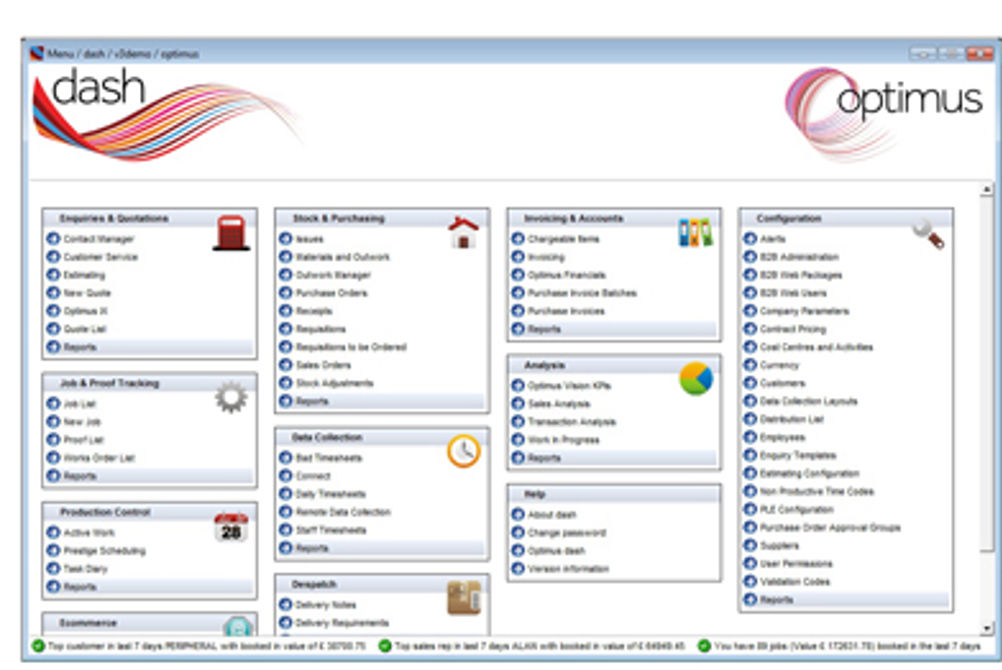1002x670 pixels.
Task: Click the scrollbar down arrow
Action: point(987,628)
